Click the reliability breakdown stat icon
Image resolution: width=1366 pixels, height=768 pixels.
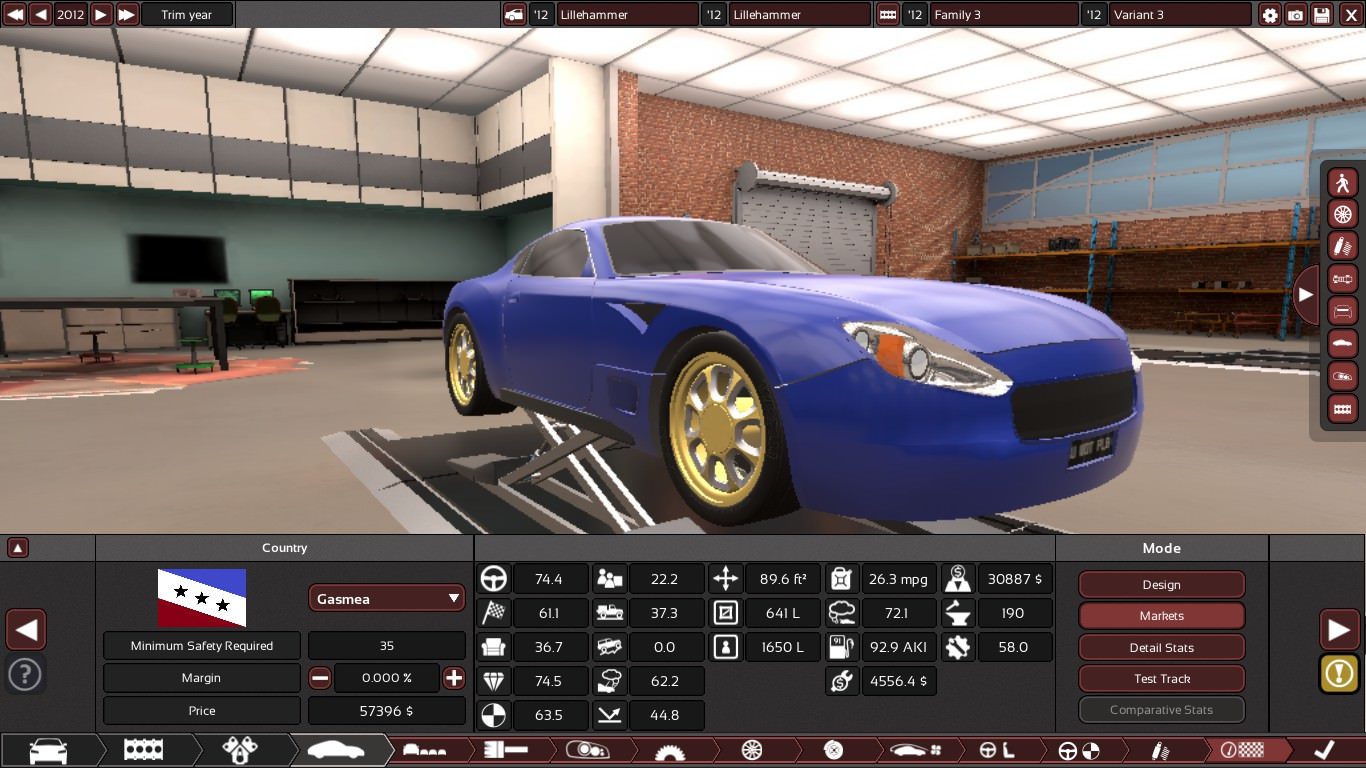click(610, 681)
